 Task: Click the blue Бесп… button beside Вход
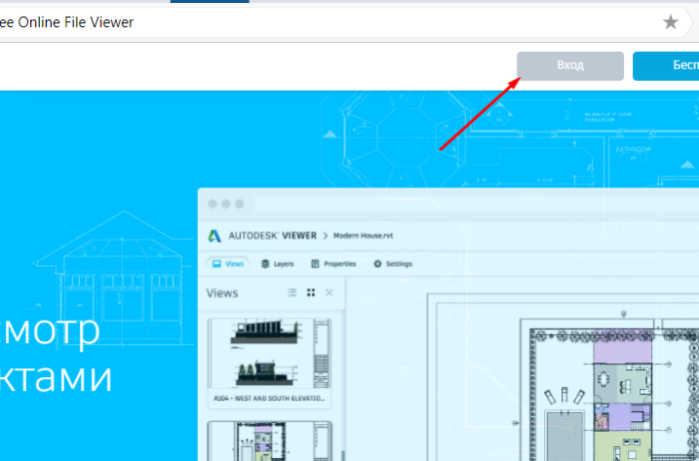coord(666,66)
